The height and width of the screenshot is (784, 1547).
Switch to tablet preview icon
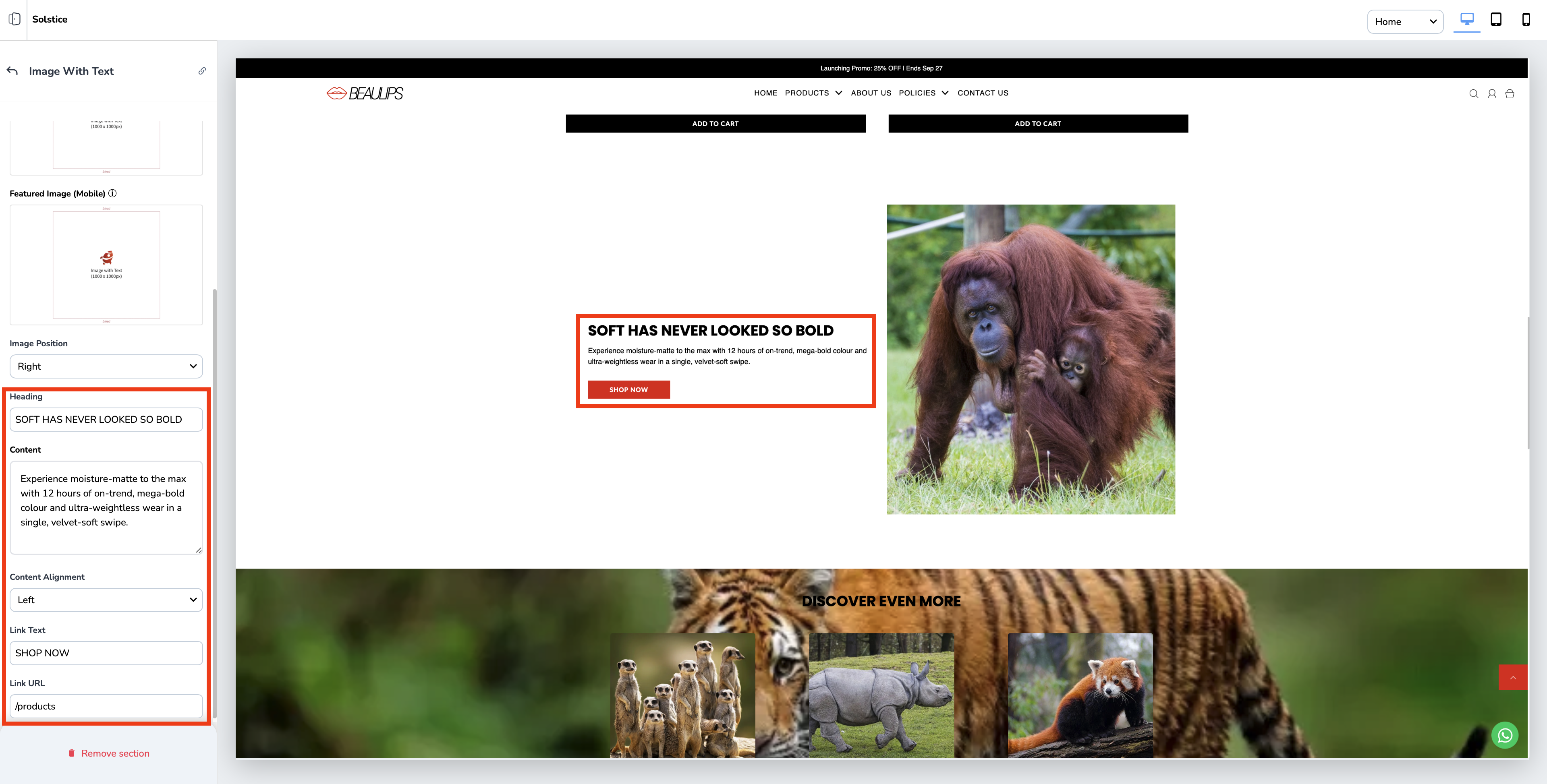(1496, 19)
